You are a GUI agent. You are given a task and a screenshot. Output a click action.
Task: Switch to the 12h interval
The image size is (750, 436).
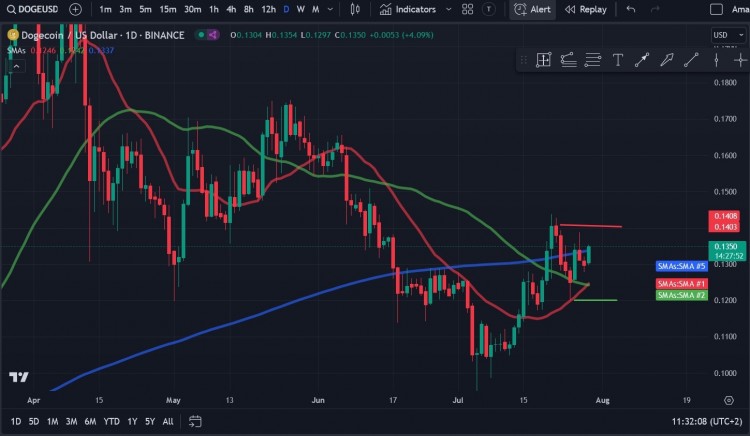[x=268, y=9]
